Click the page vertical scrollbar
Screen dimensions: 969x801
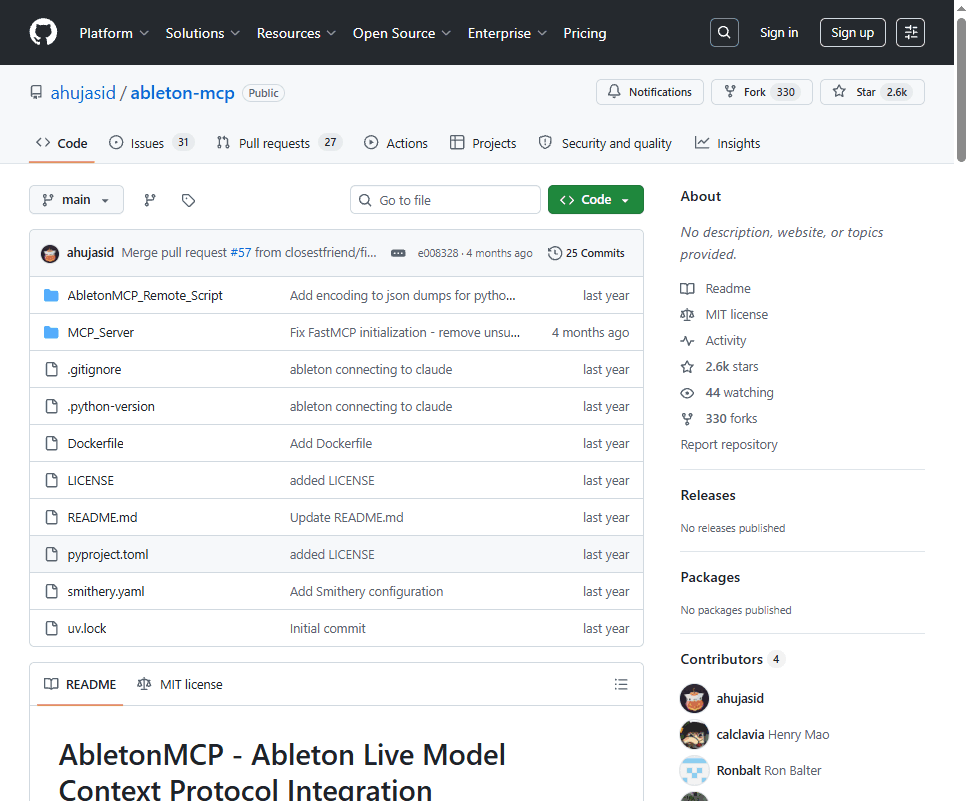[x=961, y=90]
